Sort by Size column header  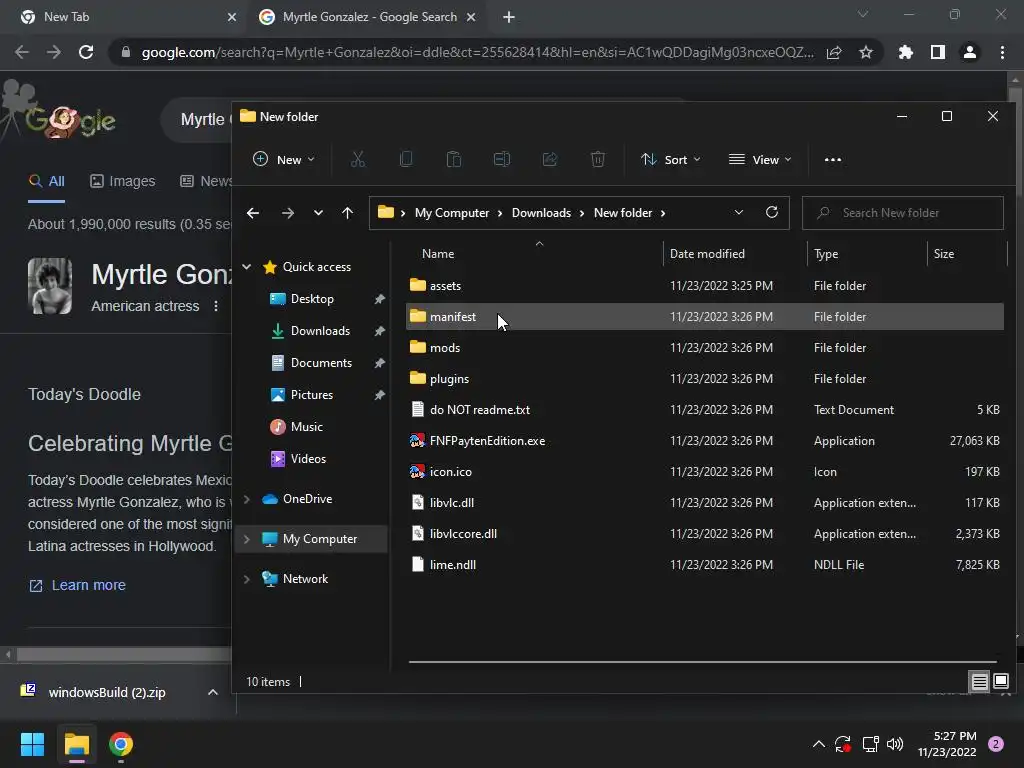coord(967,253)
